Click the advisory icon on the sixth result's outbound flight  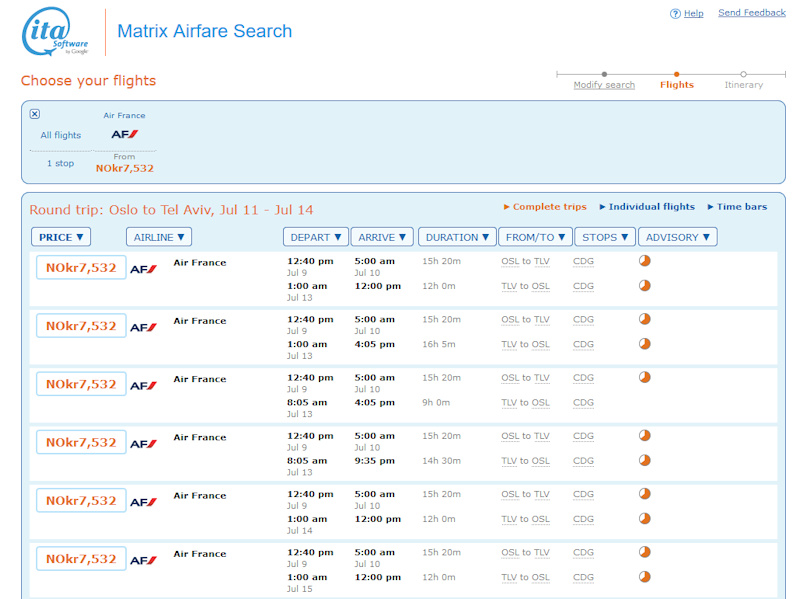point(644,552)
